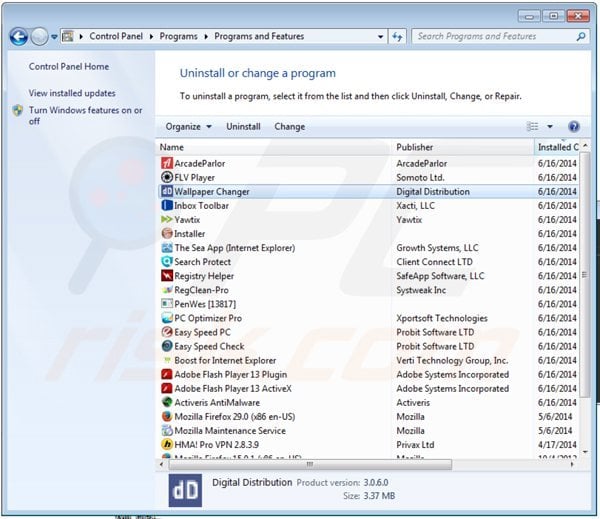This screenshot has height=519, width=600.
Task: Open Turn Windows features on or off
Action: pyautogui.click(x=85, y=116)
